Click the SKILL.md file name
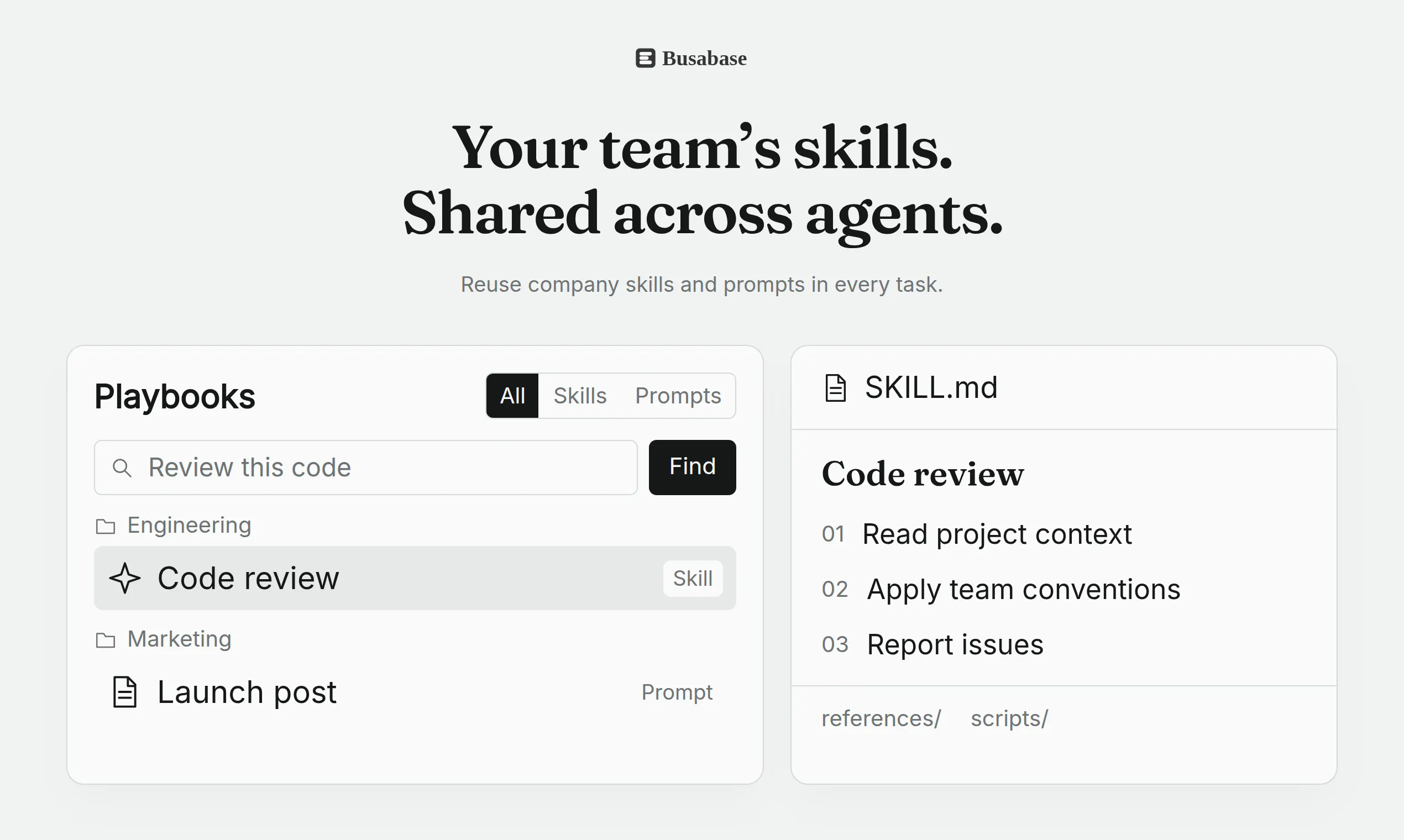The image size is (1404, 840). coord(931,388)
